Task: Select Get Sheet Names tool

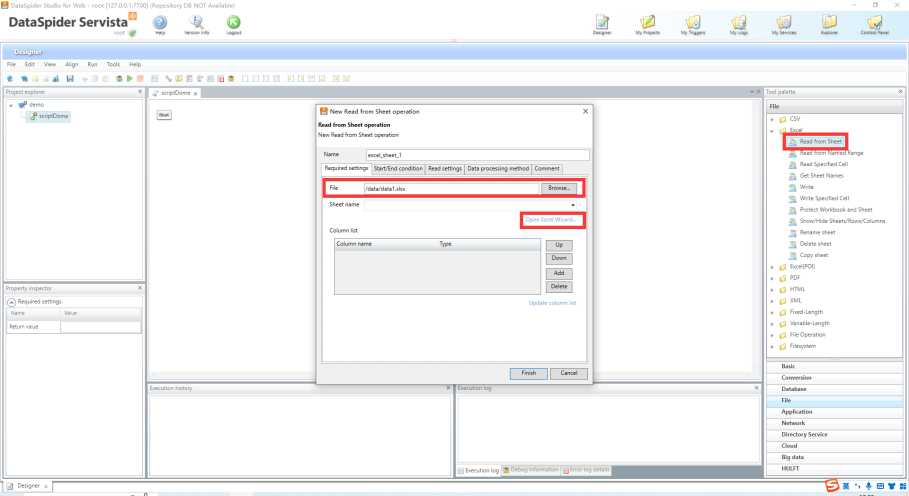Action: (x=821, y=176)
